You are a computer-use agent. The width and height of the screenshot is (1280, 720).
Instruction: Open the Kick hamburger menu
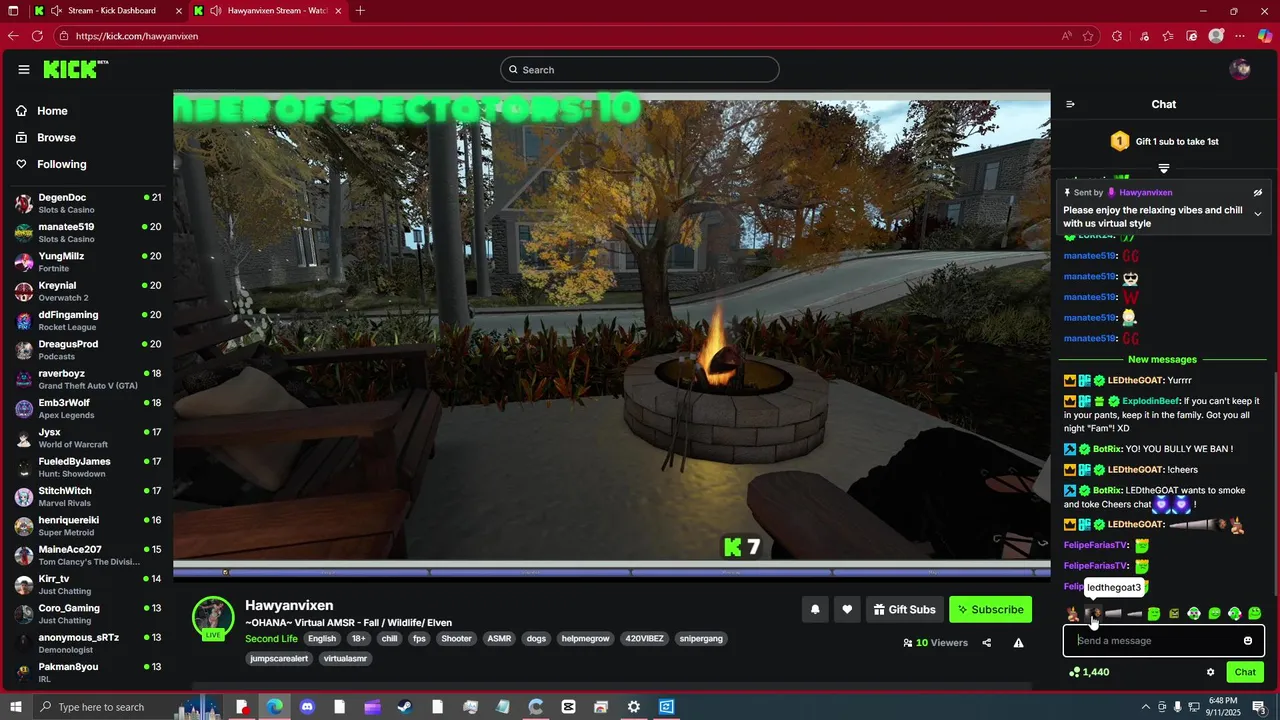pos(24,69)
